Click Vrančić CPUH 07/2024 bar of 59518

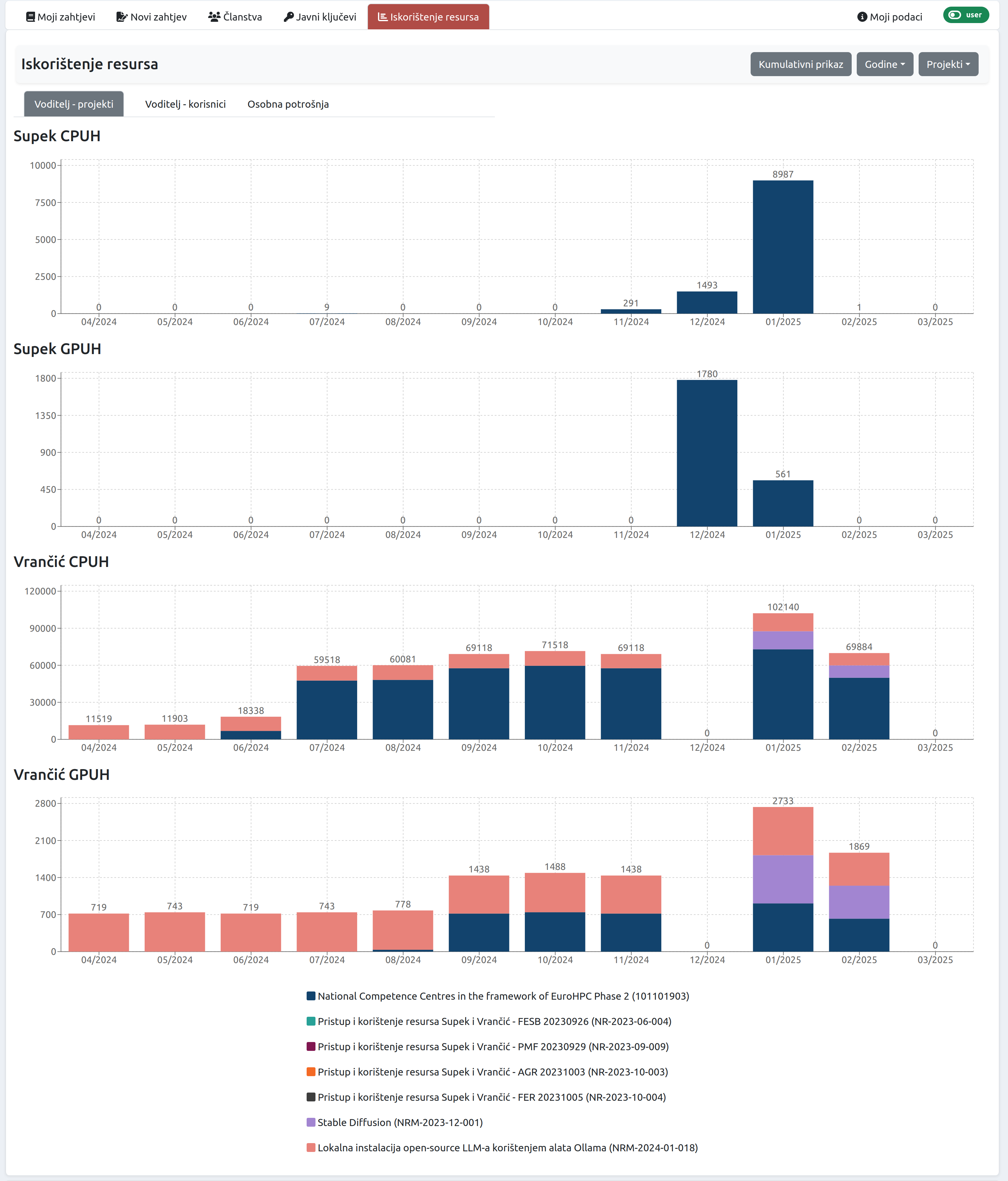[x=327, y=702]
